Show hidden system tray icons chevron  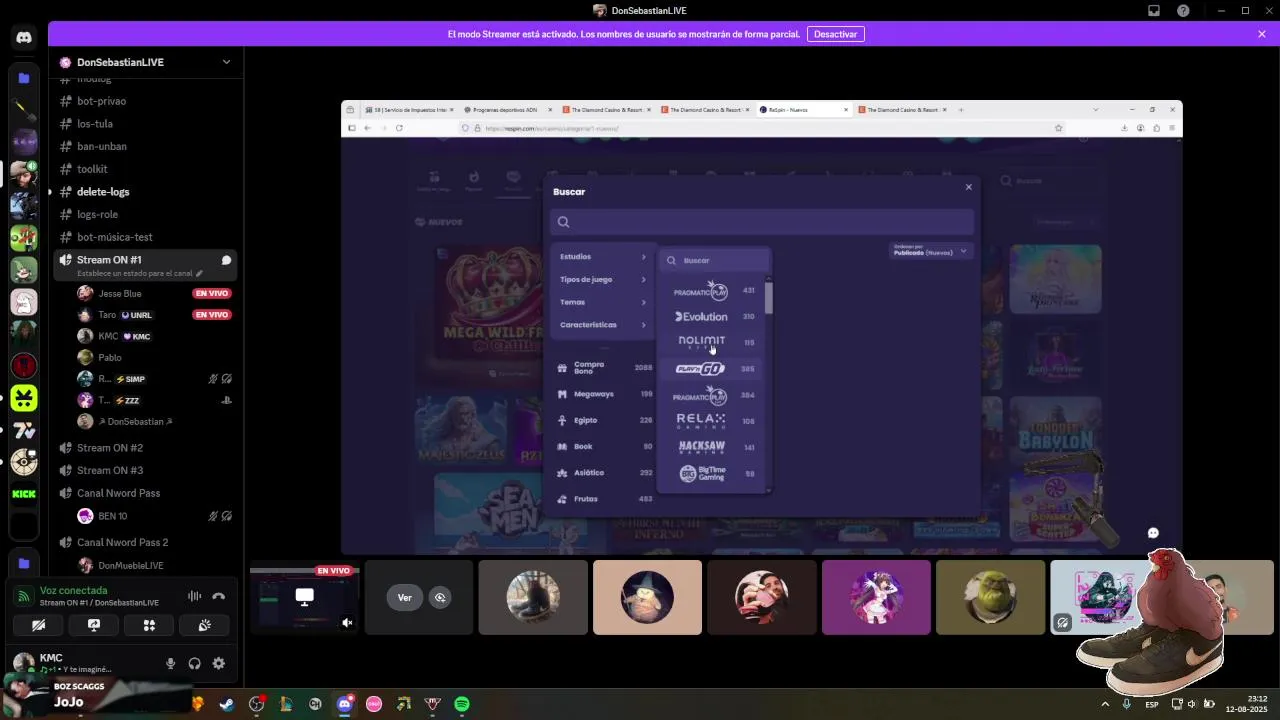tap(1105, 704)
